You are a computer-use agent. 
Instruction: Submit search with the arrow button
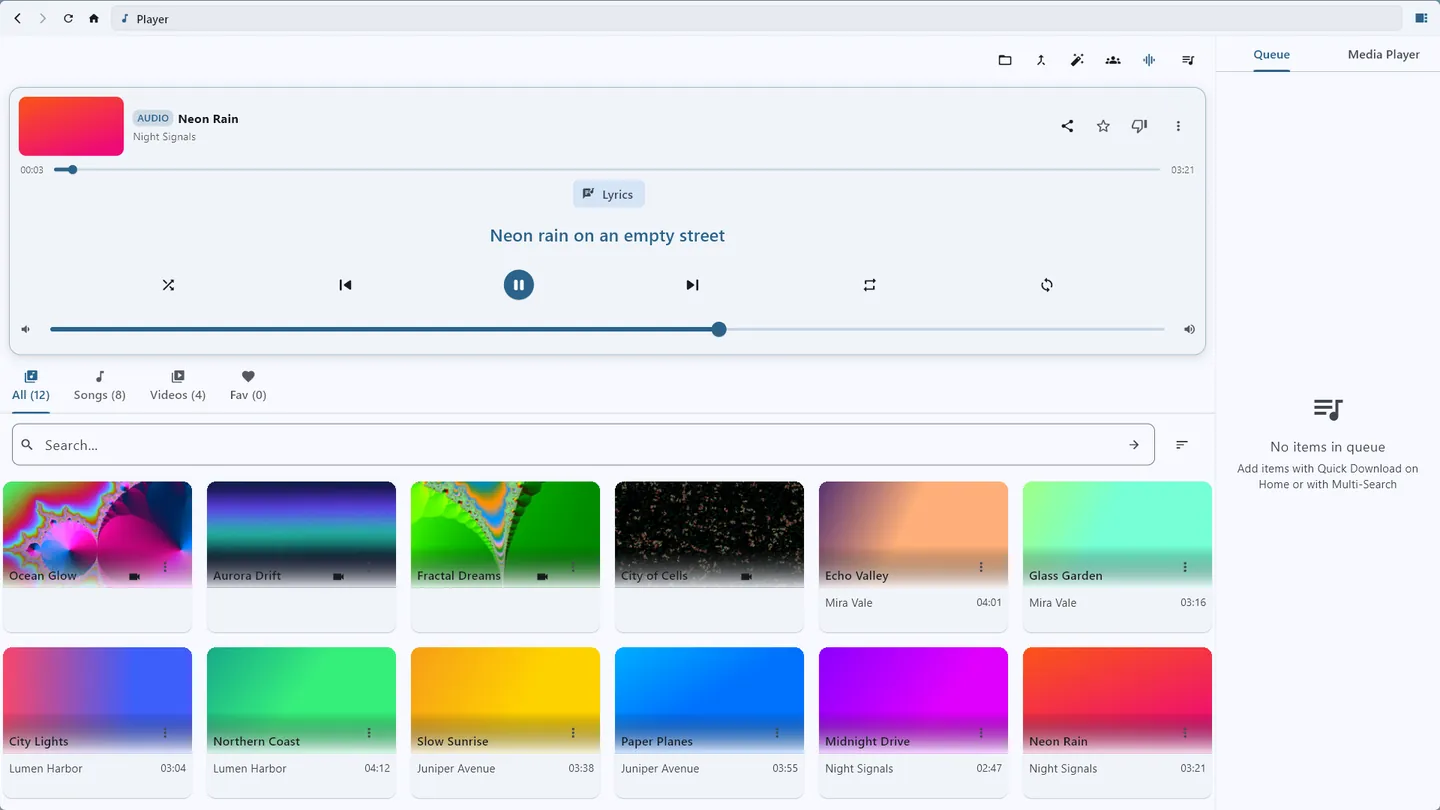click(x=1134, y=445)
